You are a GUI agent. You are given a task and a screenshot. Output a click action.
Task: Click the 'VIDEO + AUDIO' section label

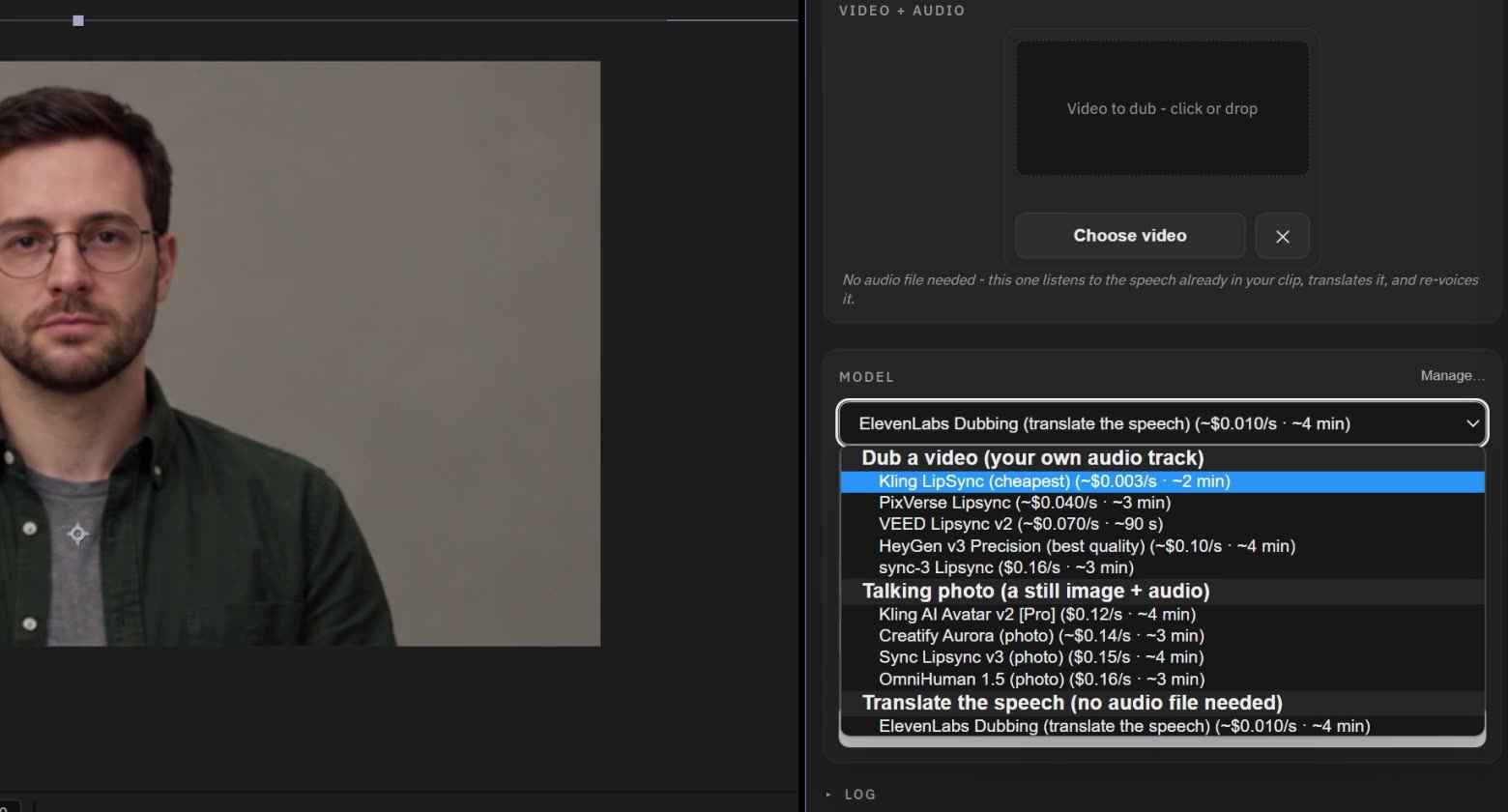point(902,11)
